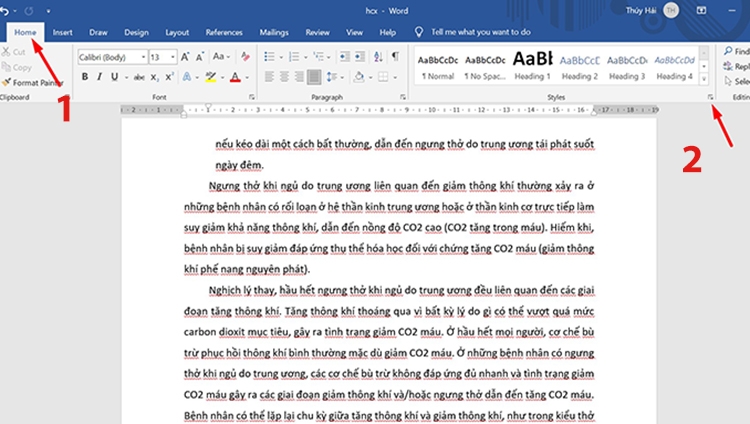Click the Line and Paragraph Spacing icon

pyautogui.click(x=331, y=77)
